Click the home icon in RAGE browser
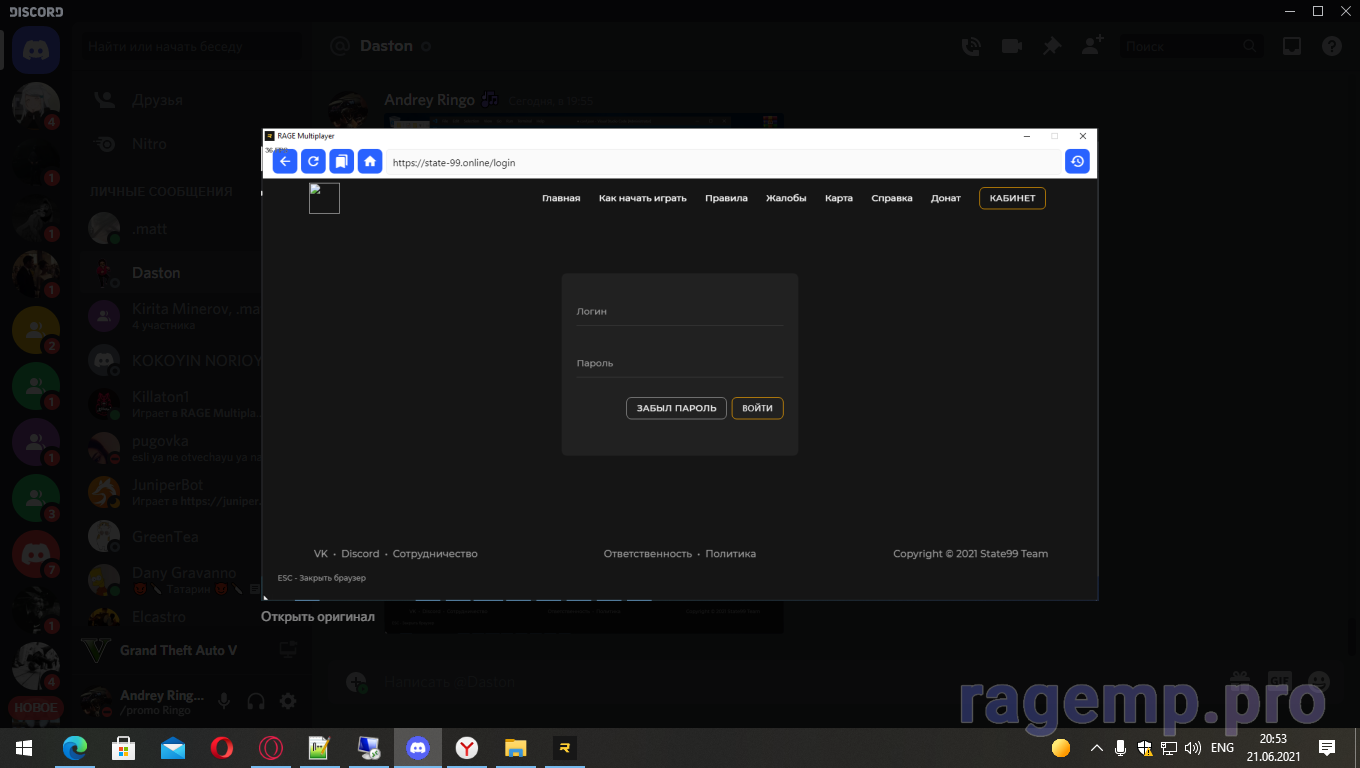1360x768 pixels. (x=370, y=161)
